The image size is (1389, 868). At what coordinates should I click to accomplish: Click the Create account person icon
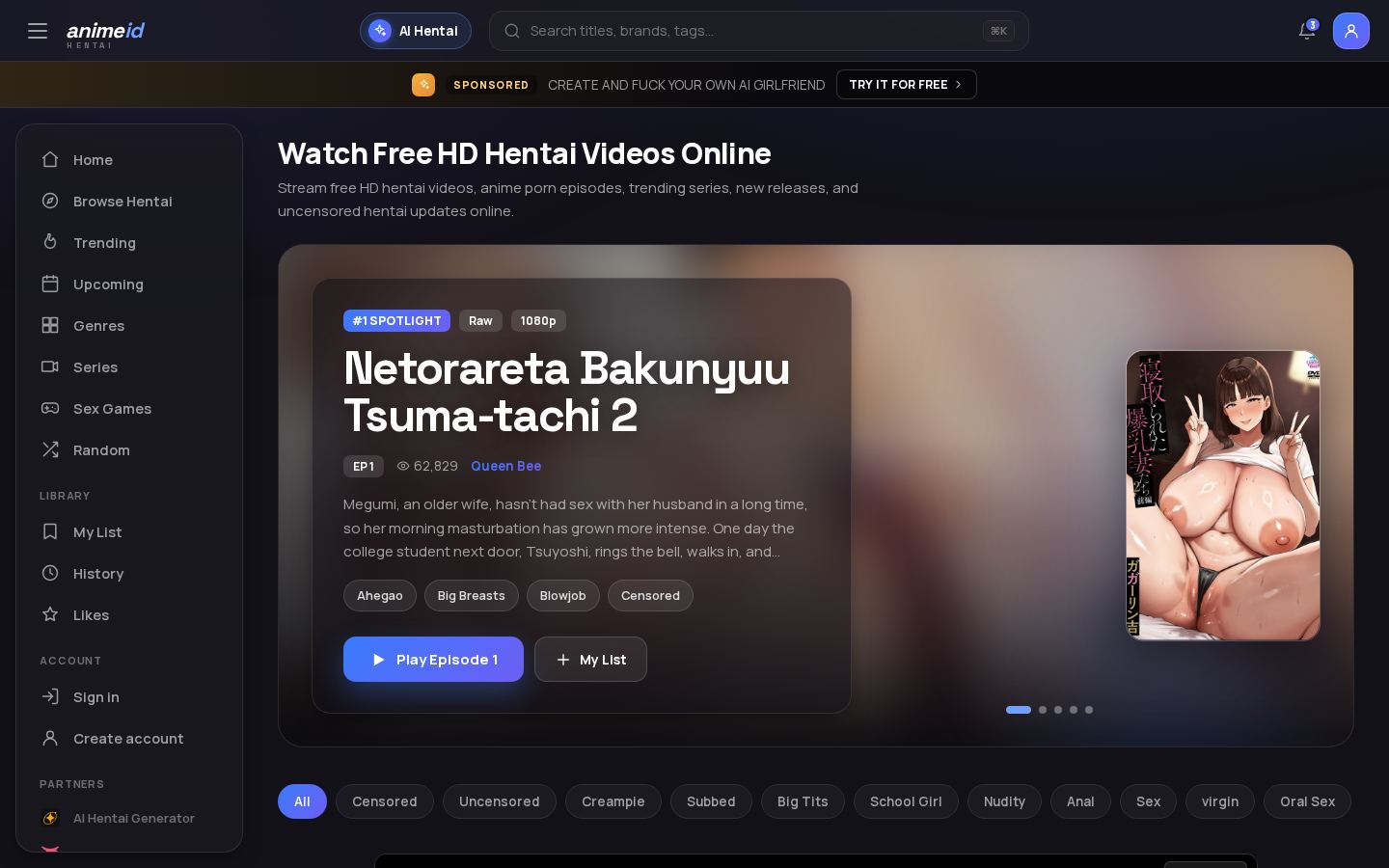(50, 738)
